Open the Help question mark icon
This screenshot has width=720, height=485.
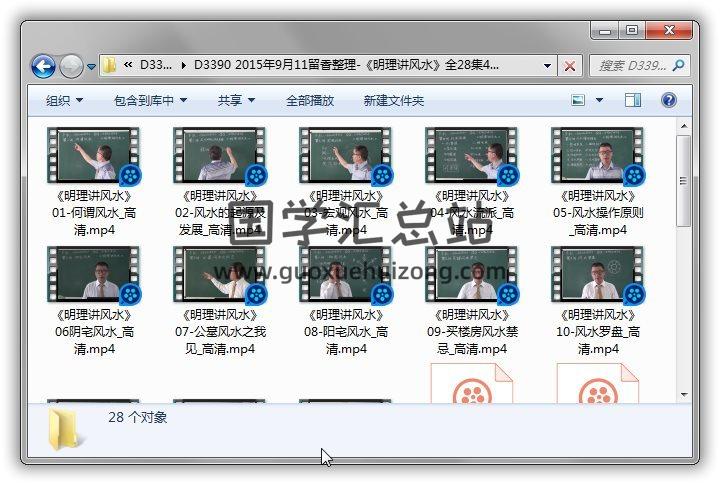tap(668, 101)
